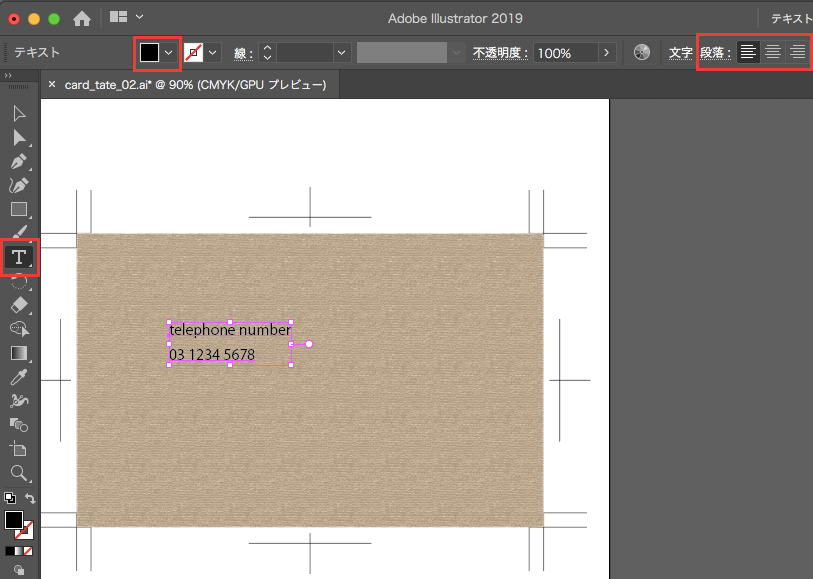This screenshot has height=579, width=813.
Task: Click the black fill swatch in control bar
Action: point(149,52)
